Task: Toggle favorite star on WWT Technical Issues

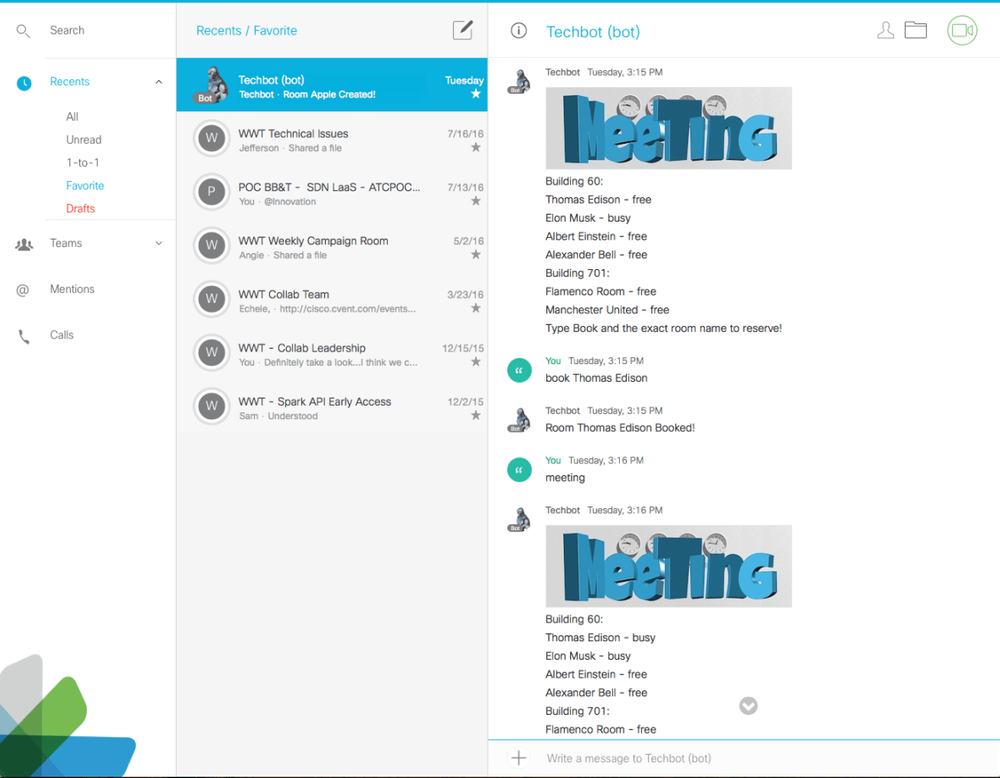Action: point(476,148)
